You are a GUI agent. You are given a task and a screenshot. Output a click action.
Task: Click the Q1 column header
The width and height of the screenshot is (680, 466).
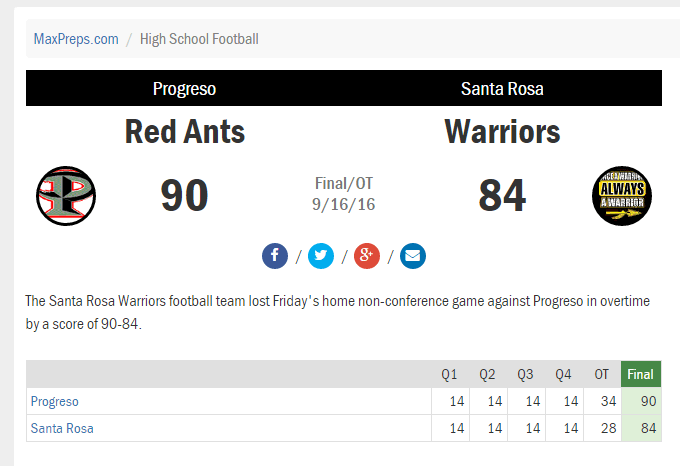click(449, 374)
